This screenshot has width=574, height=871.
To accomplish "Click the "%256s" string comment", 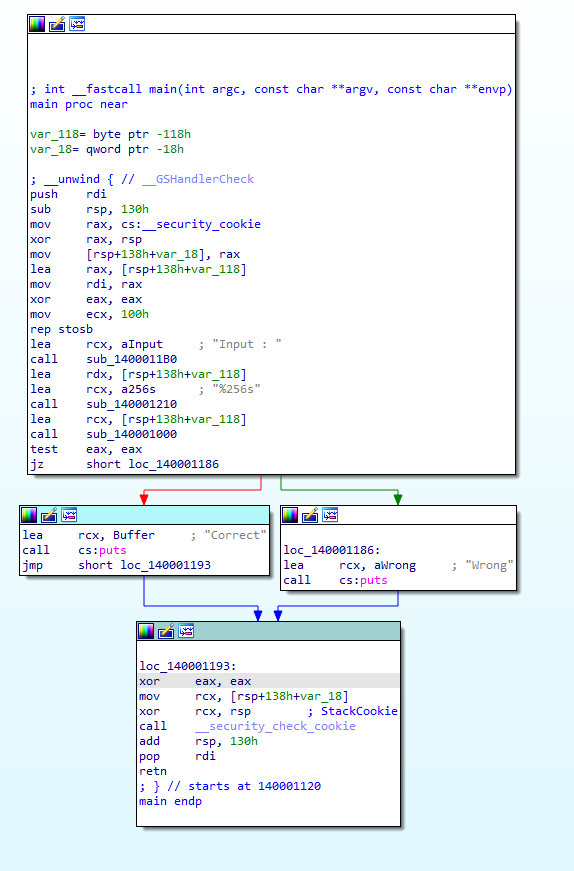I will pyautogui.click(x=236, y=389).
